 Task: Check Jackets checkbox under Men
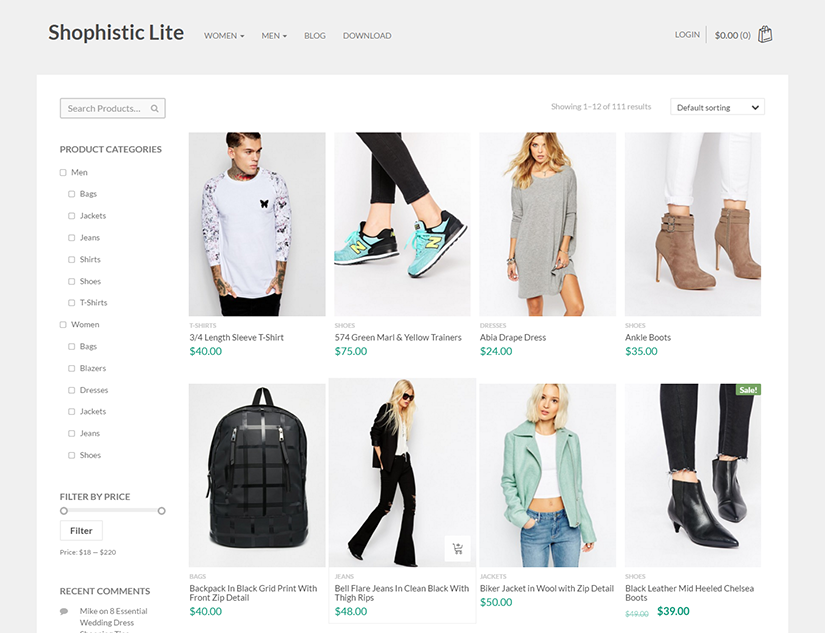coord(72,216)
